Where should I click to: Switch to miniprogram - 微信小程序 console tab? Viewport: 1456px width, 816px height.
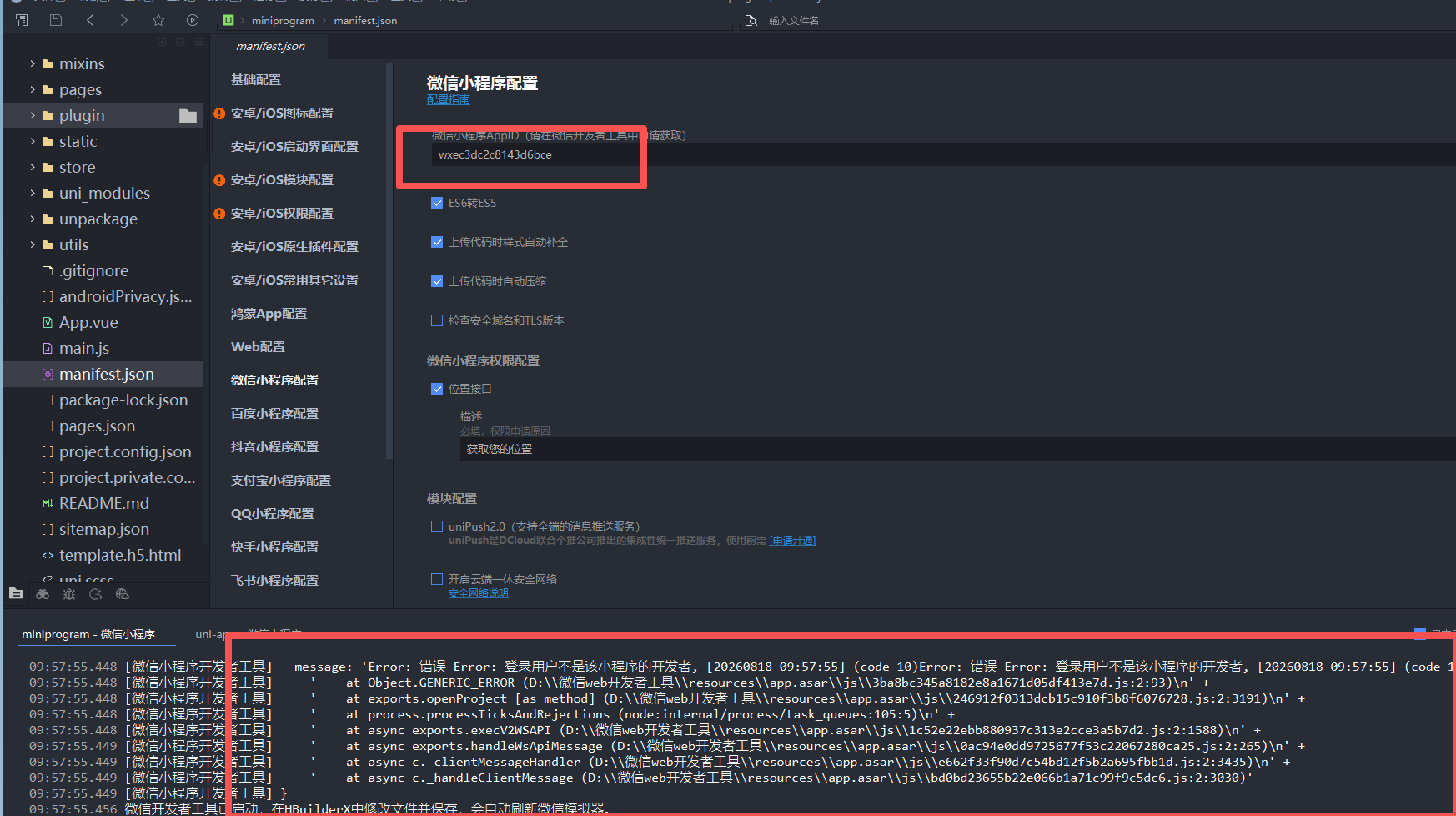pos(88,634)
